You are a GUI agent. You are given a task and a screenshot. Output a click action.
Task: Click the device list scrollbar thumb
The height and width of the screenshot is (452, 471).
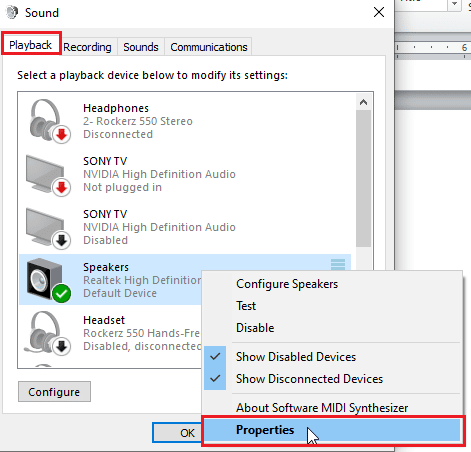363,179
